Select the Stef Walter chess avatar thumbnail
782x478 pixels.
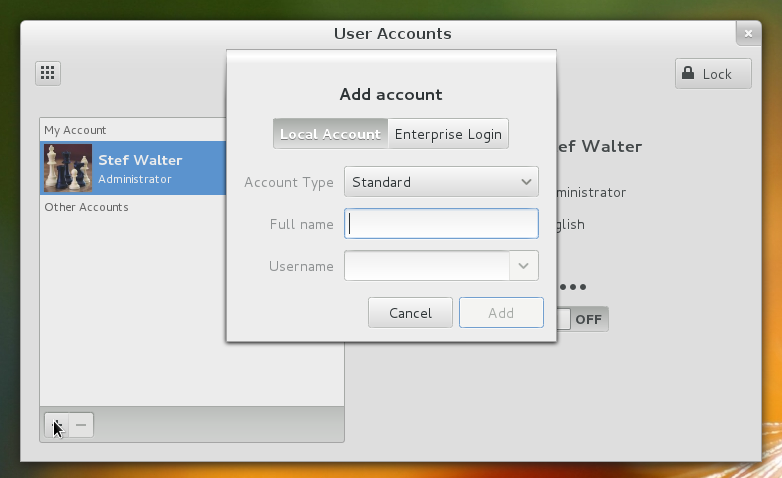(x=68, y=168)
